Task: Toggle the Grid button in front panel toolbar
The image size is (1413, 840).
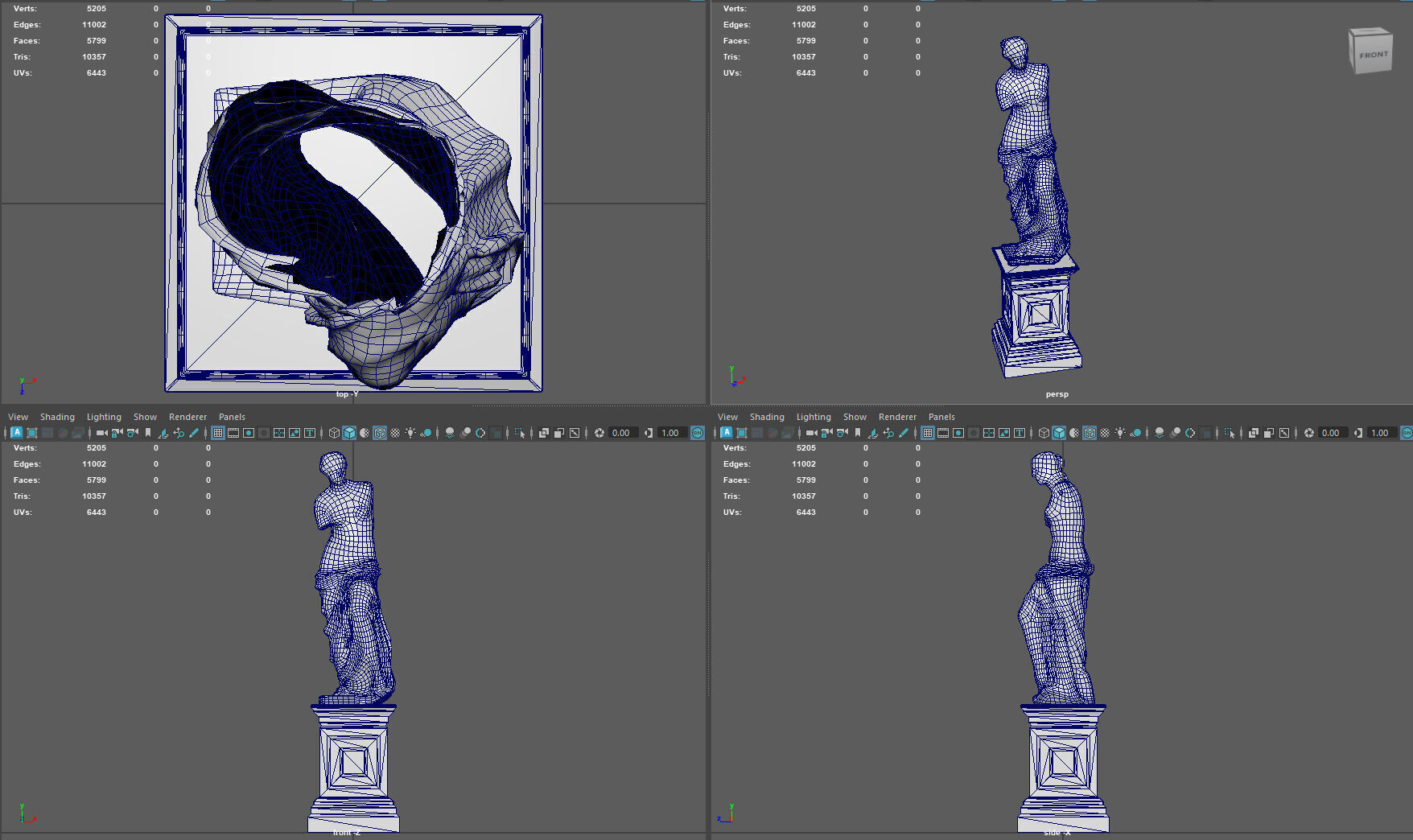Action: [x=218, y=433]
